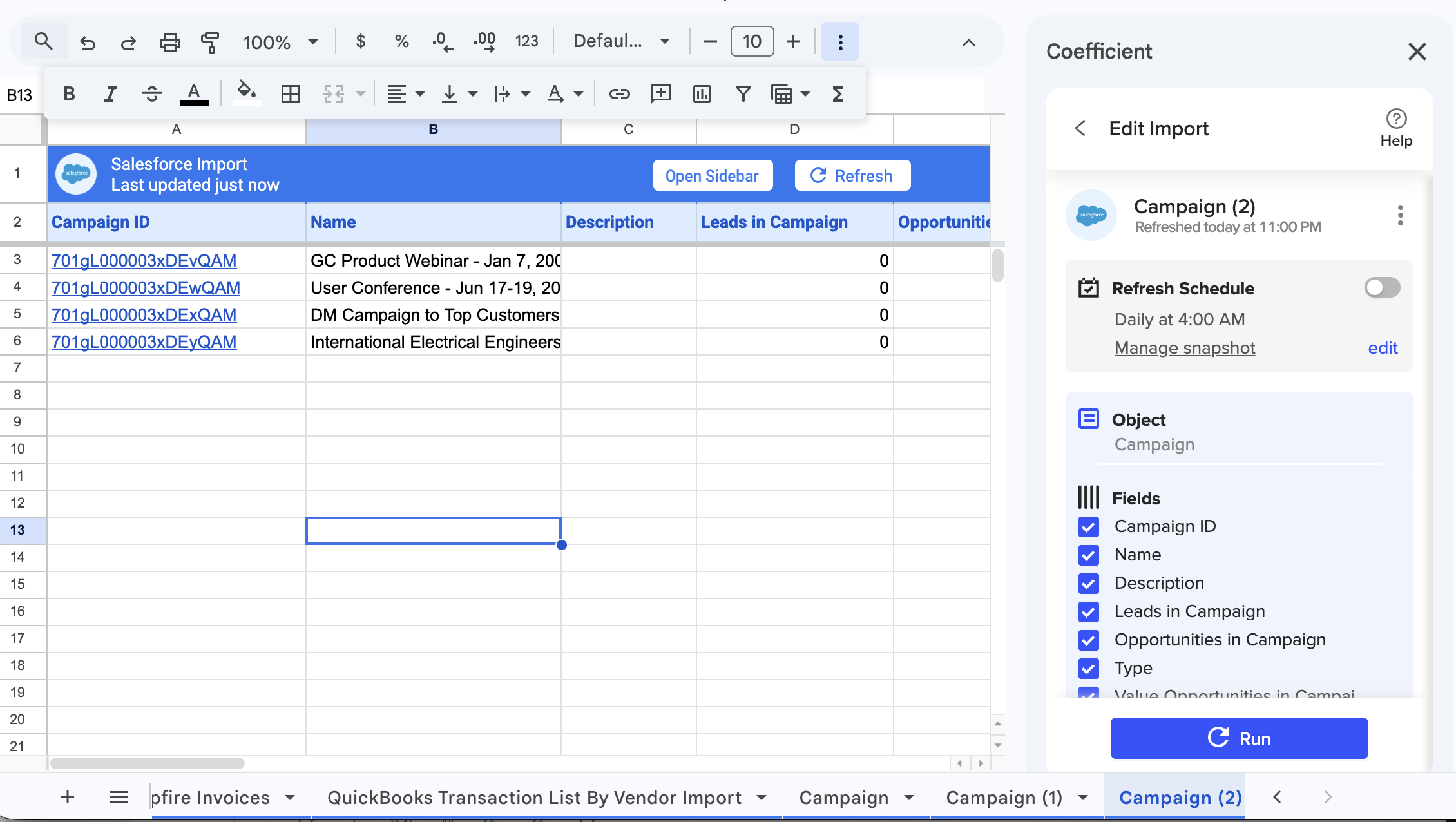The width and height of the screenshot is (1456, 822).
Task: Click the font size input box
Action: [752, 42]
